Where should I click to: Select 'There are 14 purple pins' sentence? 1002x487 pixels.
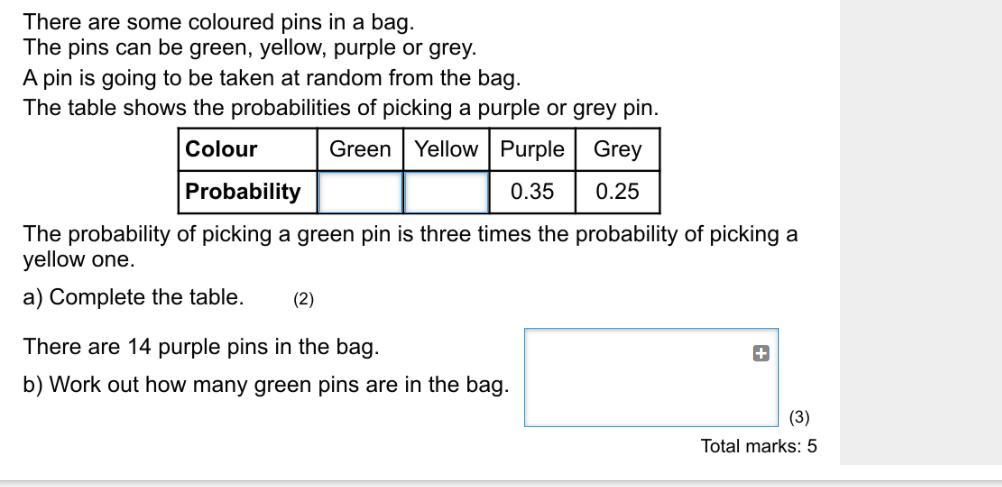click(201, 347)
